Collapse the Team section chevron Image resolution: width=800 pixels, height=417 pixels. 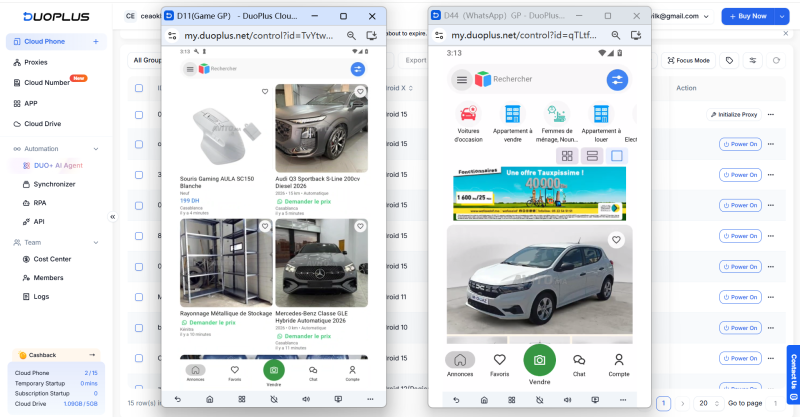pyautogui.click(x=96, y=243)
